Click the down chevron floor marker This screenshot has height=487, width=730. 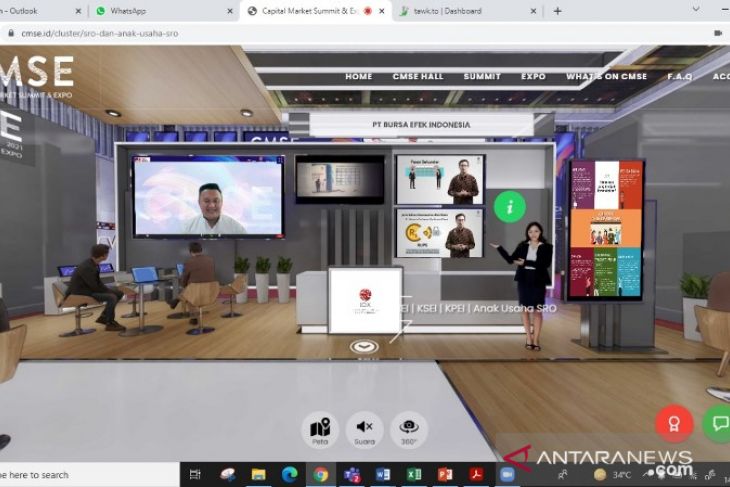tap(364, 346)
